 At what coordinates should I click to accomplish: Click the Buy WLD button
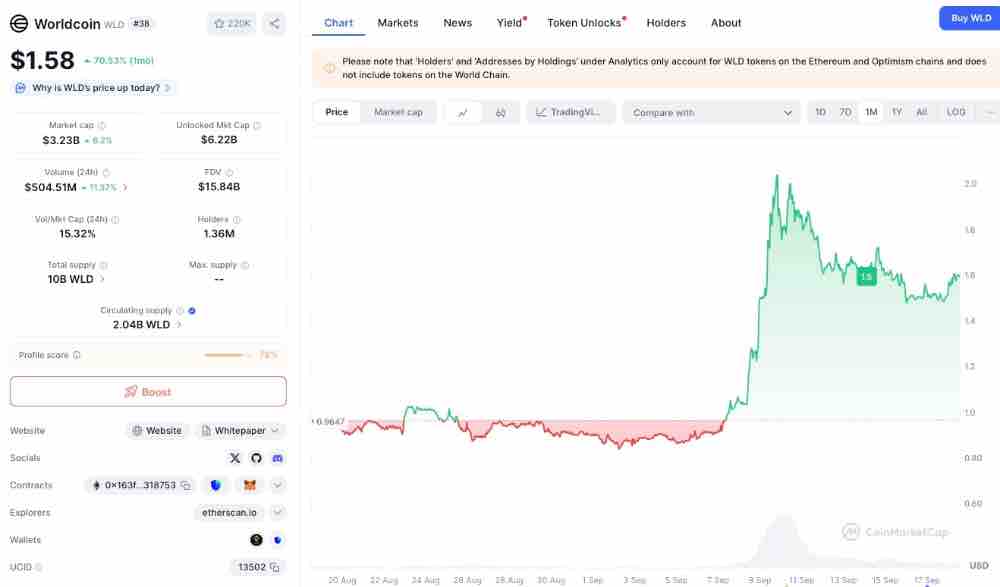tap(971, 18)
